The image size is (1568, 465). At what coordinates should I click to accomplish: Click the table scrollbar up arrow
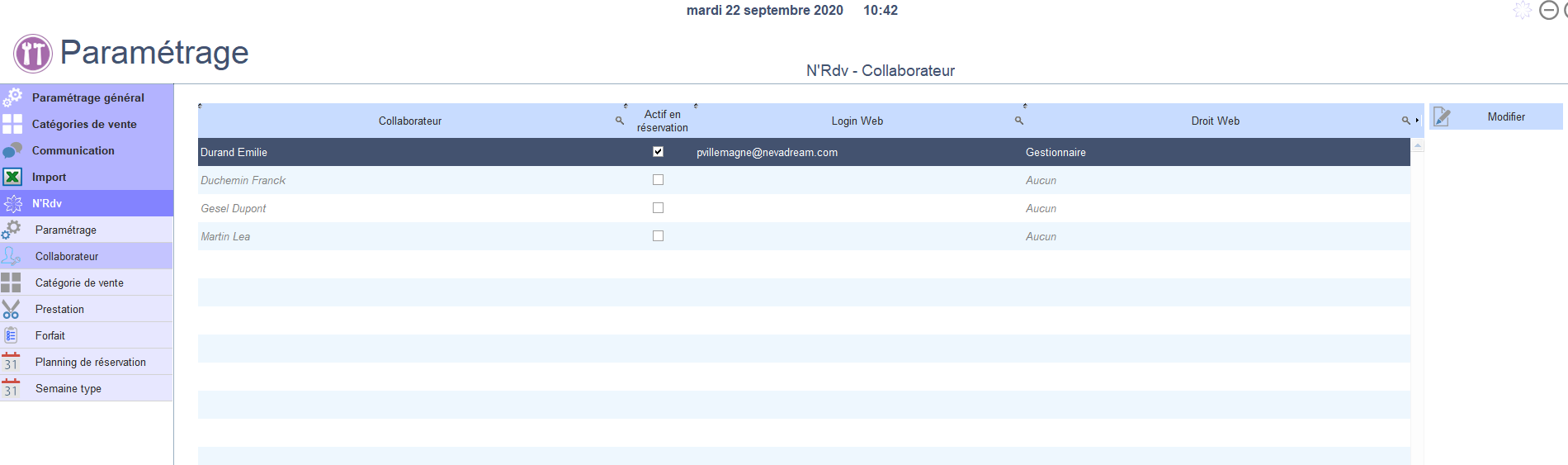coord(1418,145)
